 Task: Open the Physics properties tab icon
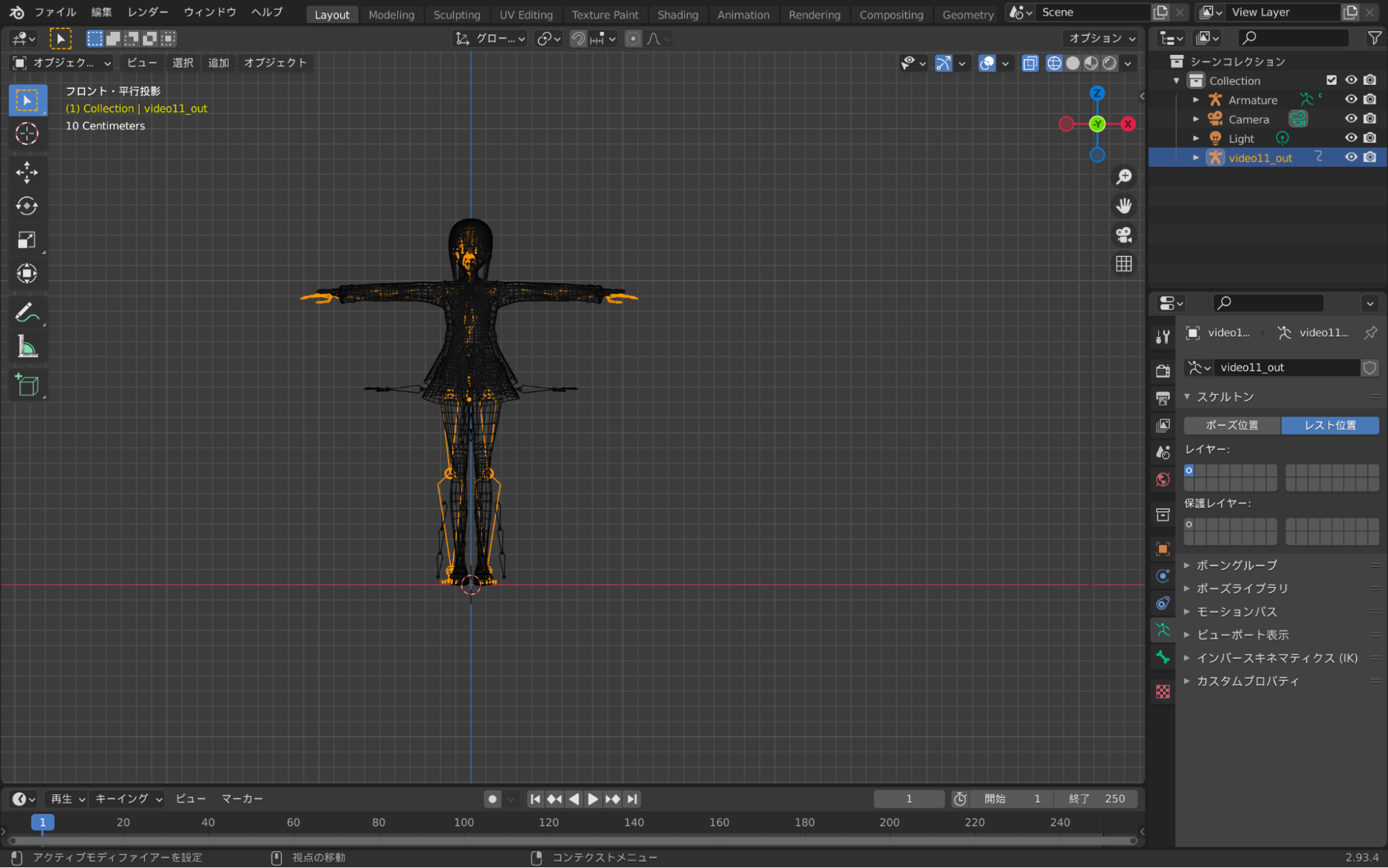[1163, 576]
